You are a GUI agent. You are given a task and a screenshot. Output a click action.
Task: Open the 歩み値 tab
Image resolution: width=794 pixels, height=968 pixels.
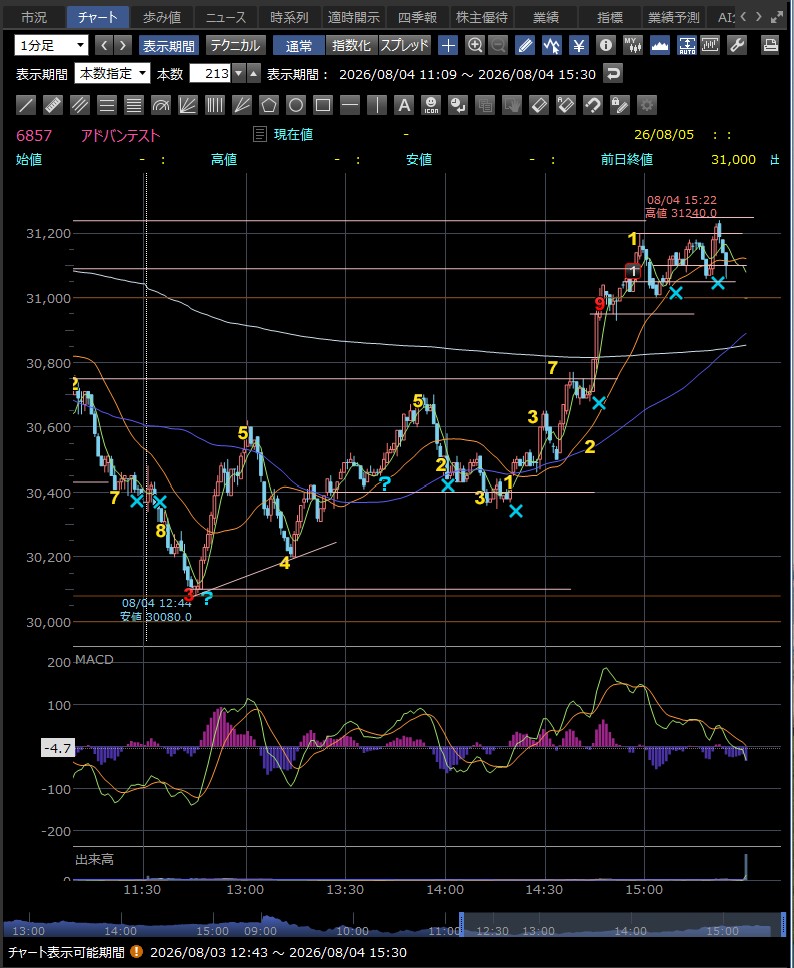click(162, 17)
